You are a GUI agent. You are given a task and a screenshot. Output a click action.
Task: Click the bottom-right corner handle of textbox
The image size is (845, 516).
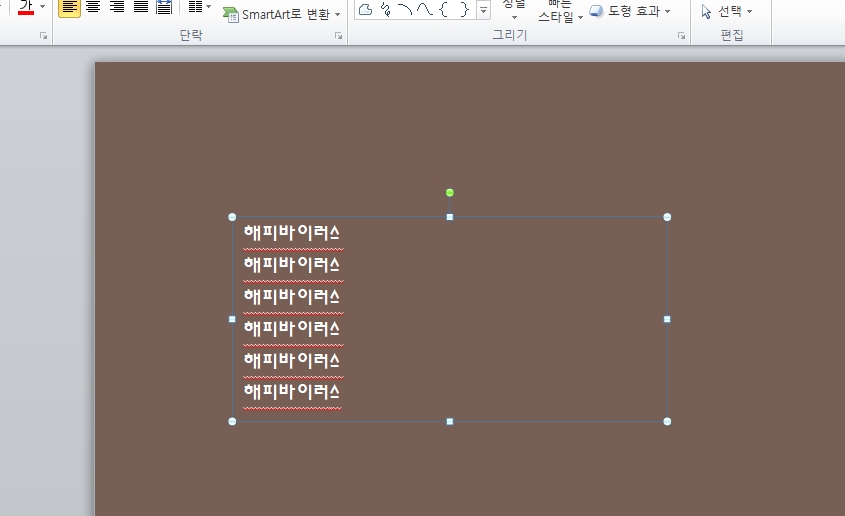(667, 421)
